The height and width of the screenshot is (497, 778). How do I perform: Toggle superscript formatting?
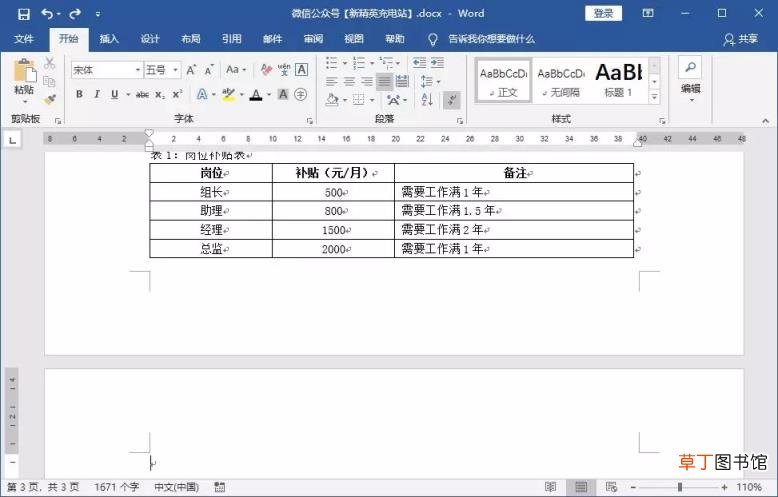pyautogui.click(x=177, y=94)
